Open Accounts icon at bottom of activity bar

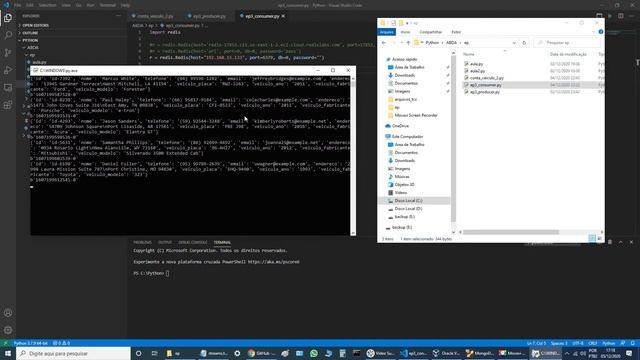click(8, 313)
